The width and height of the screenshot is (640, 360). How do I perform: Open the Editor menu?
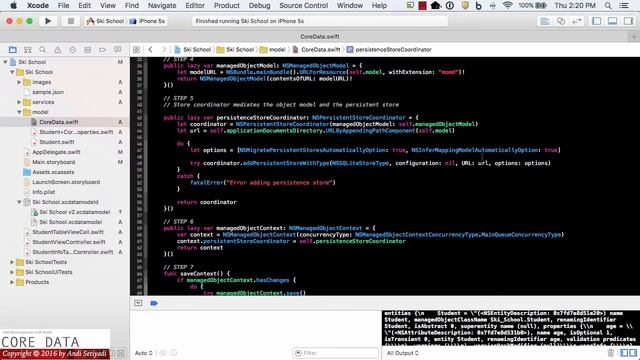coord(195,6)
